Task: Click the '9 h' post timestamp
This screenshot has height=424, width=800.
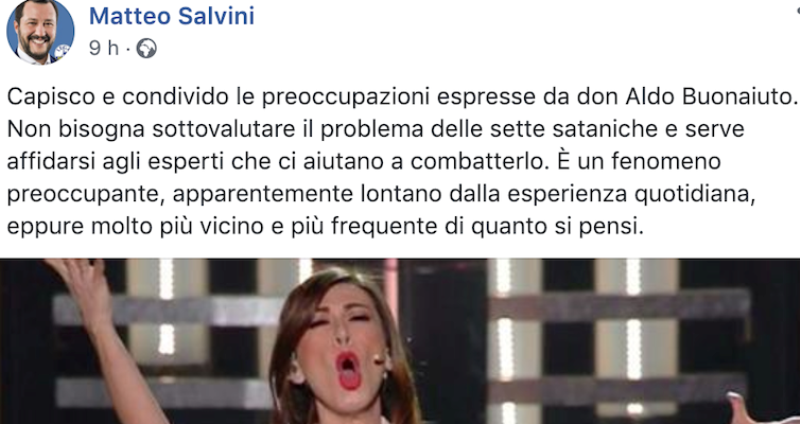Action: pyautogui.click(x=103, y=48)
